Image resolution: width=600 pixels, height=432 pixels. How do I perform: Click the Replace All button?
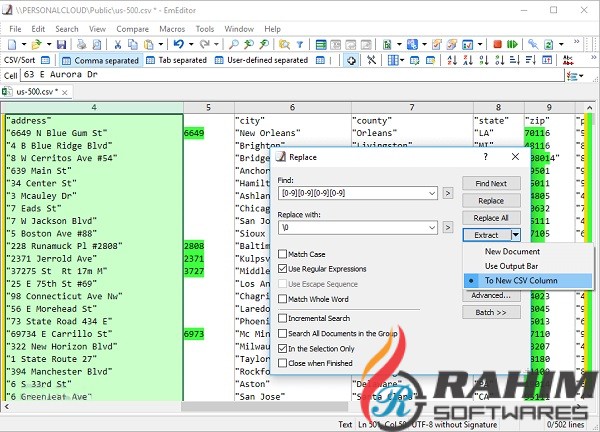pyautogui.click(x=491, y=218)
